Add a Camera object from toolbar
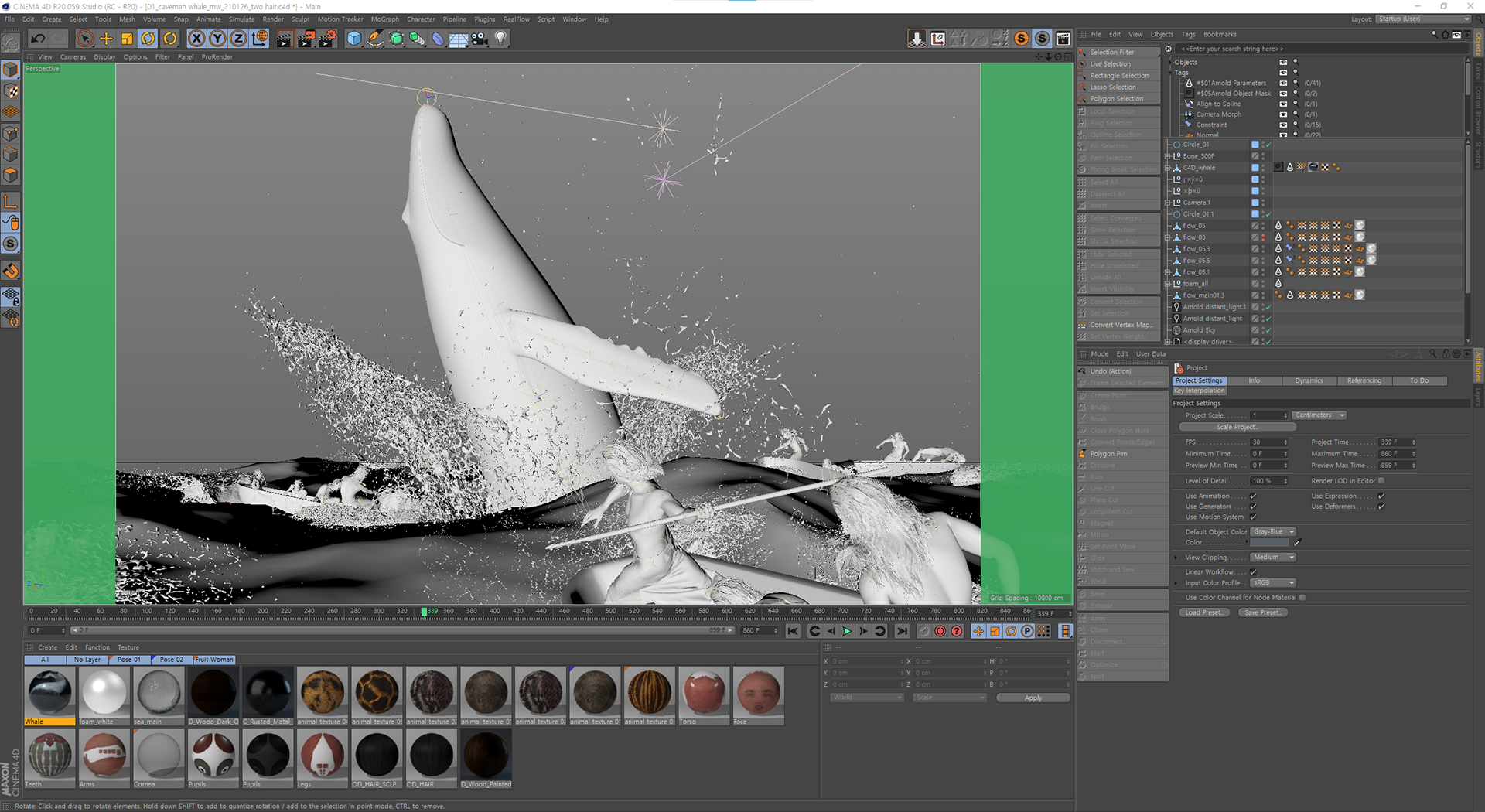This screenshot has width=1485, height=812. tap(480, 39)
